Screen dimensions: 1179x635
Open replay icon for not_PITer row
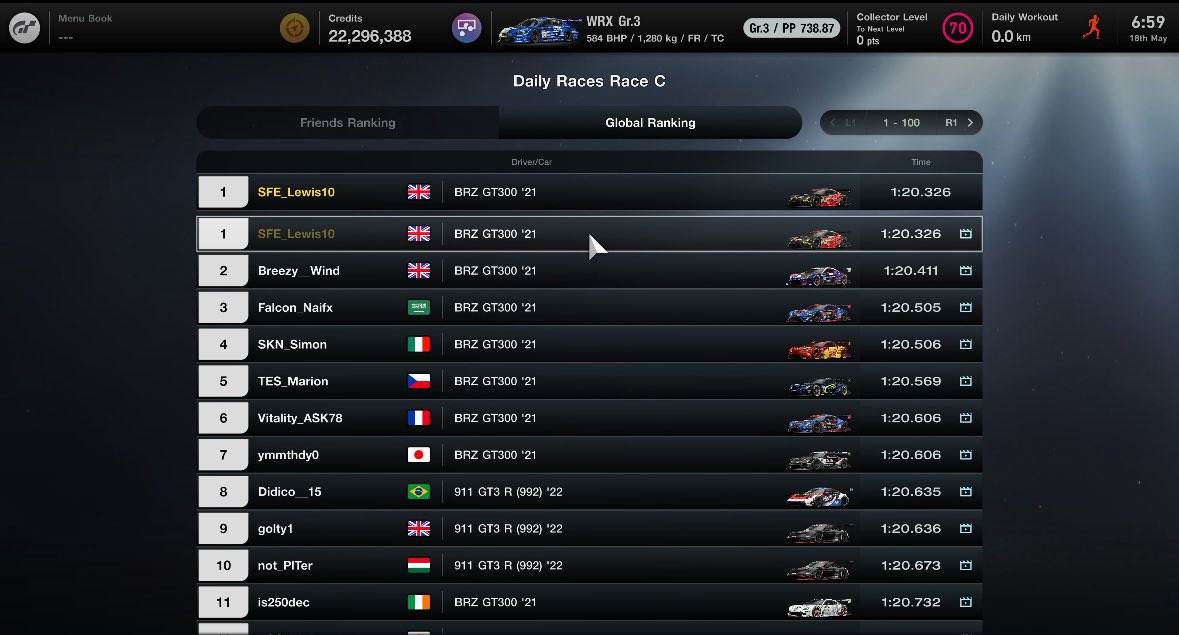pyautogui.click(x=965, y=565)
